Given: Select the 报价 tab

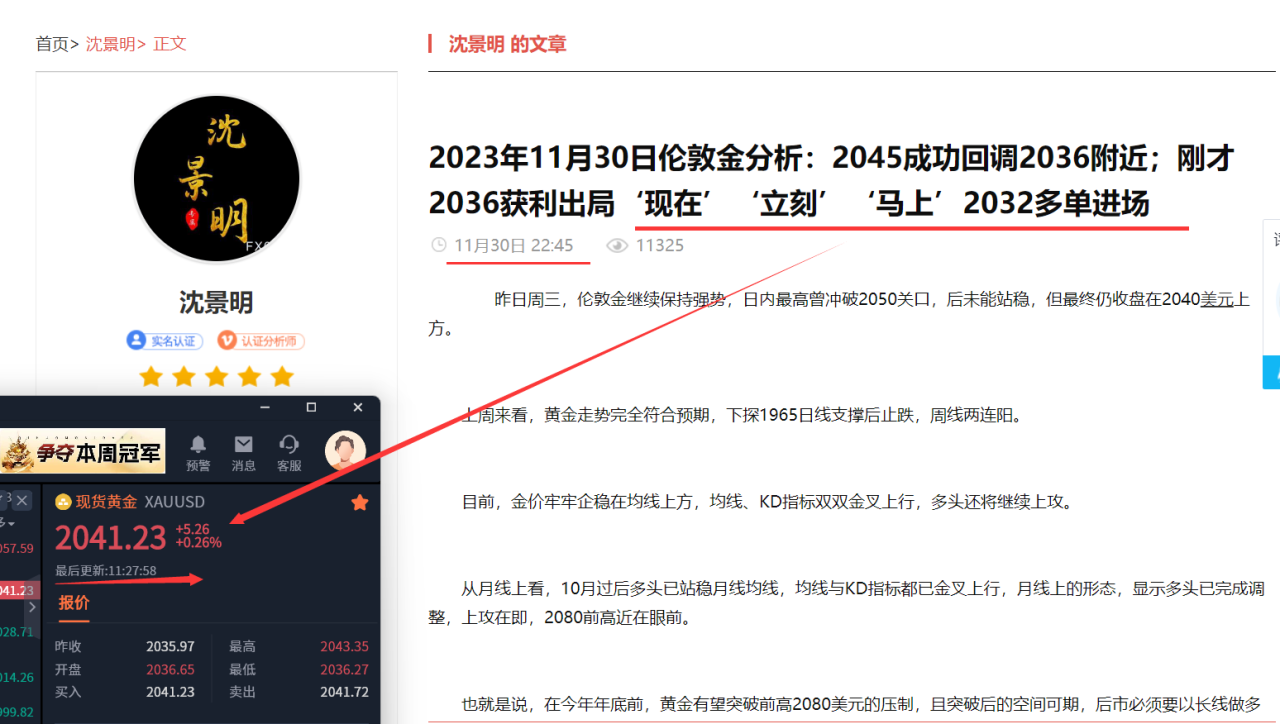Looking at the screenshot, I should click(74, 602).
